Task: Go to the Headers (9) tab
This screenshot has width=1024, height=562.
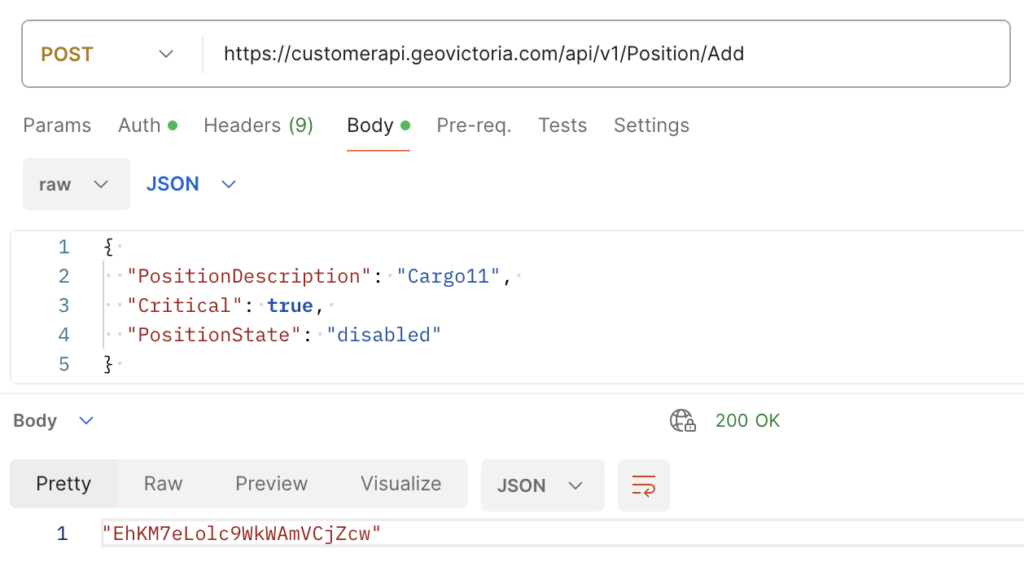Action: point(258,125)
